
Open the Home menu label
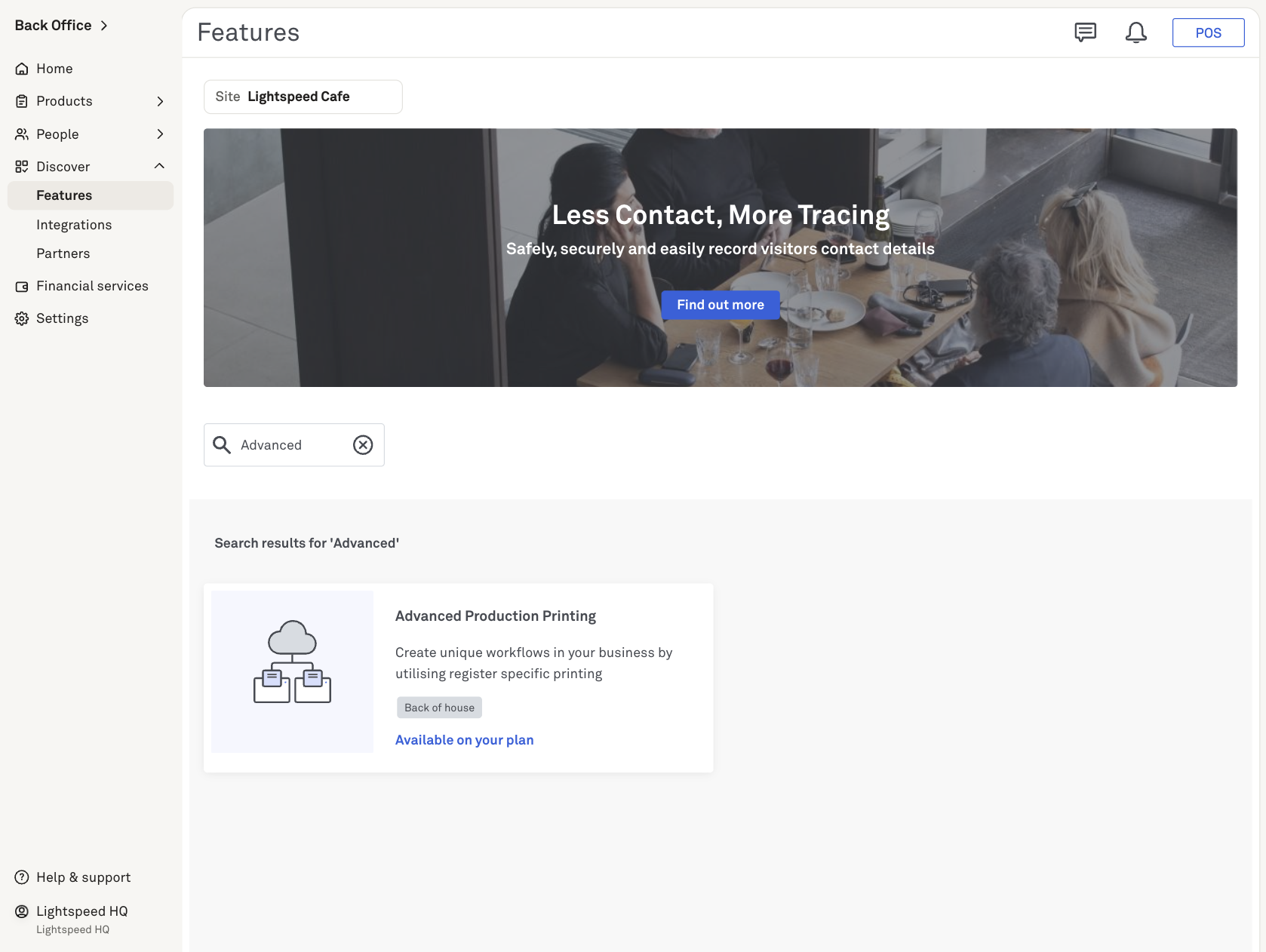click(x=54, y=69)
